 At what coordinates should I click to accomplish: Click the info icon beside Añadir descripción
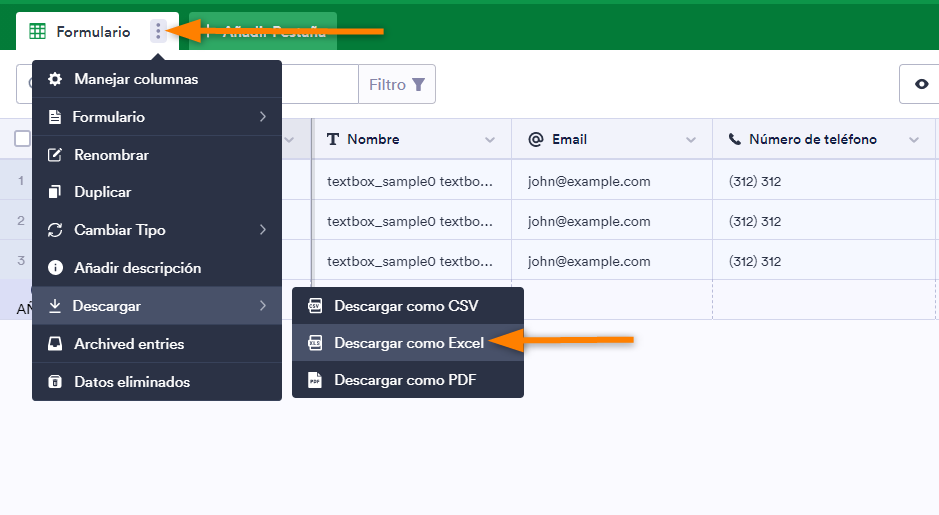[x=55, y=268]
